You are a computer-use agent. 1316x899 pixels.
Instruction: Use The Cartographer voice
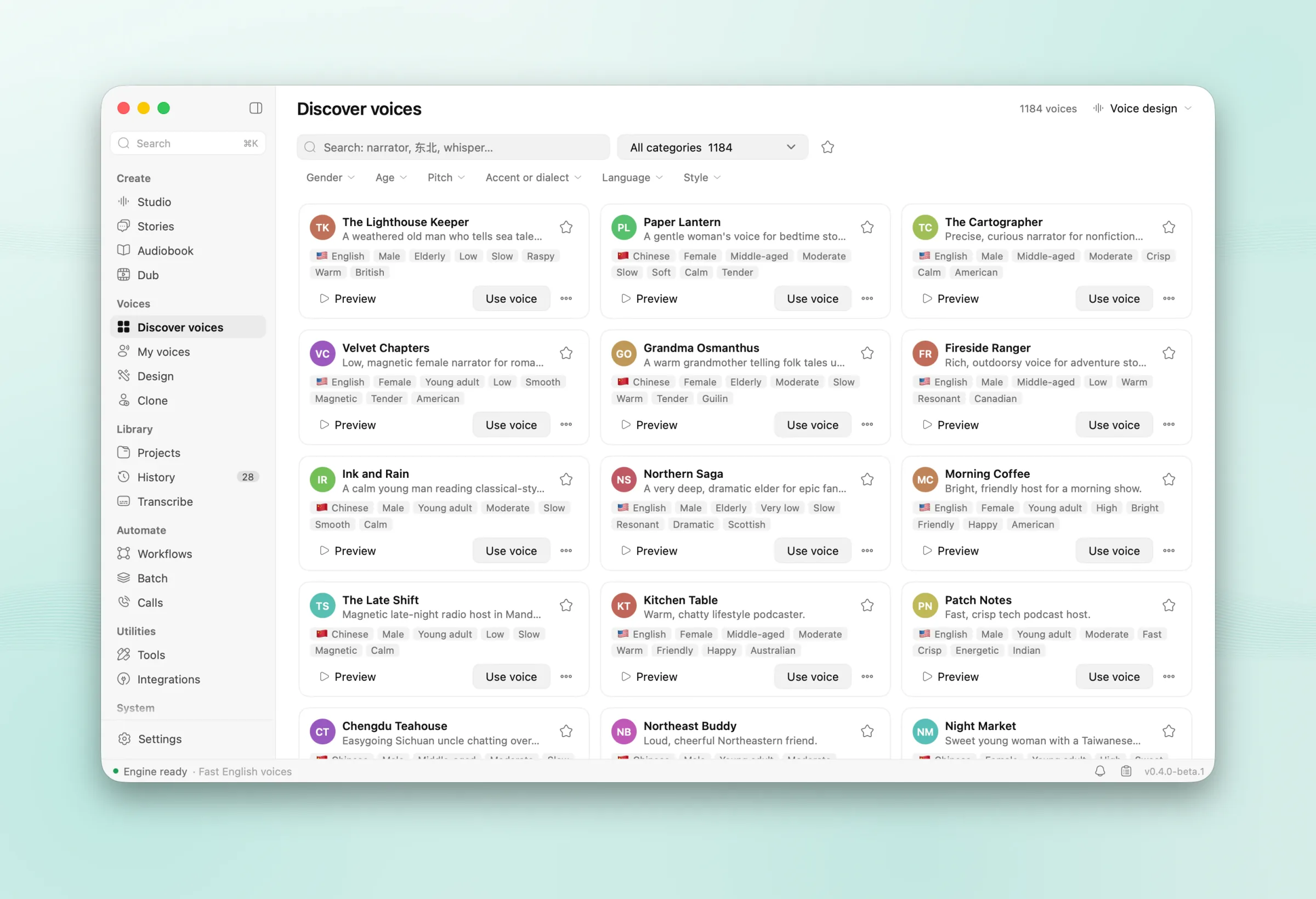click(1114, 298)
